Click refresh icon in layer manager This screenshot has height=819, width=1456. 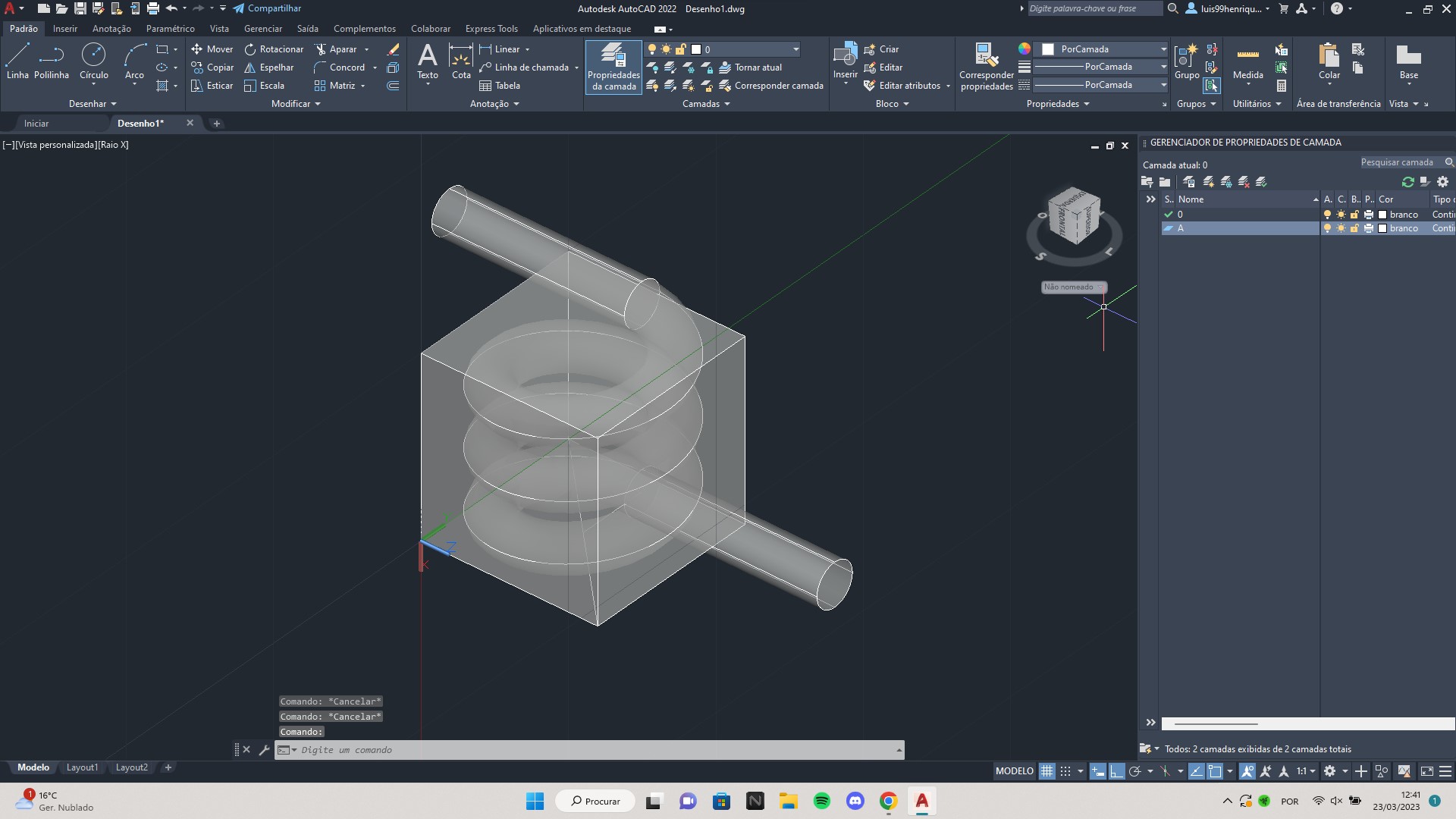(1408, 182)
